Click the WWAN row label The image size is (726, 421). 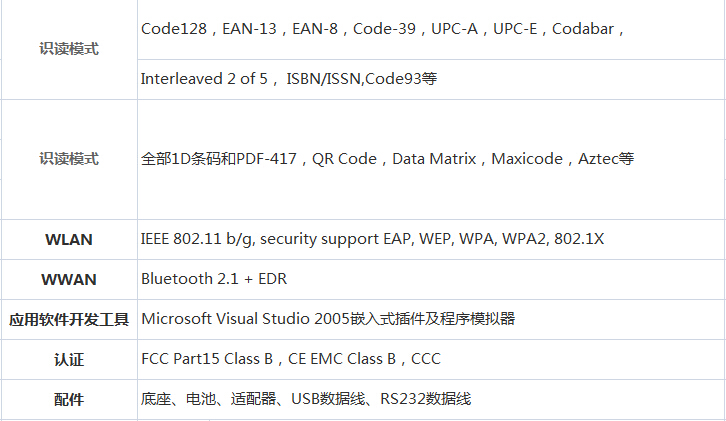[69, 279]
